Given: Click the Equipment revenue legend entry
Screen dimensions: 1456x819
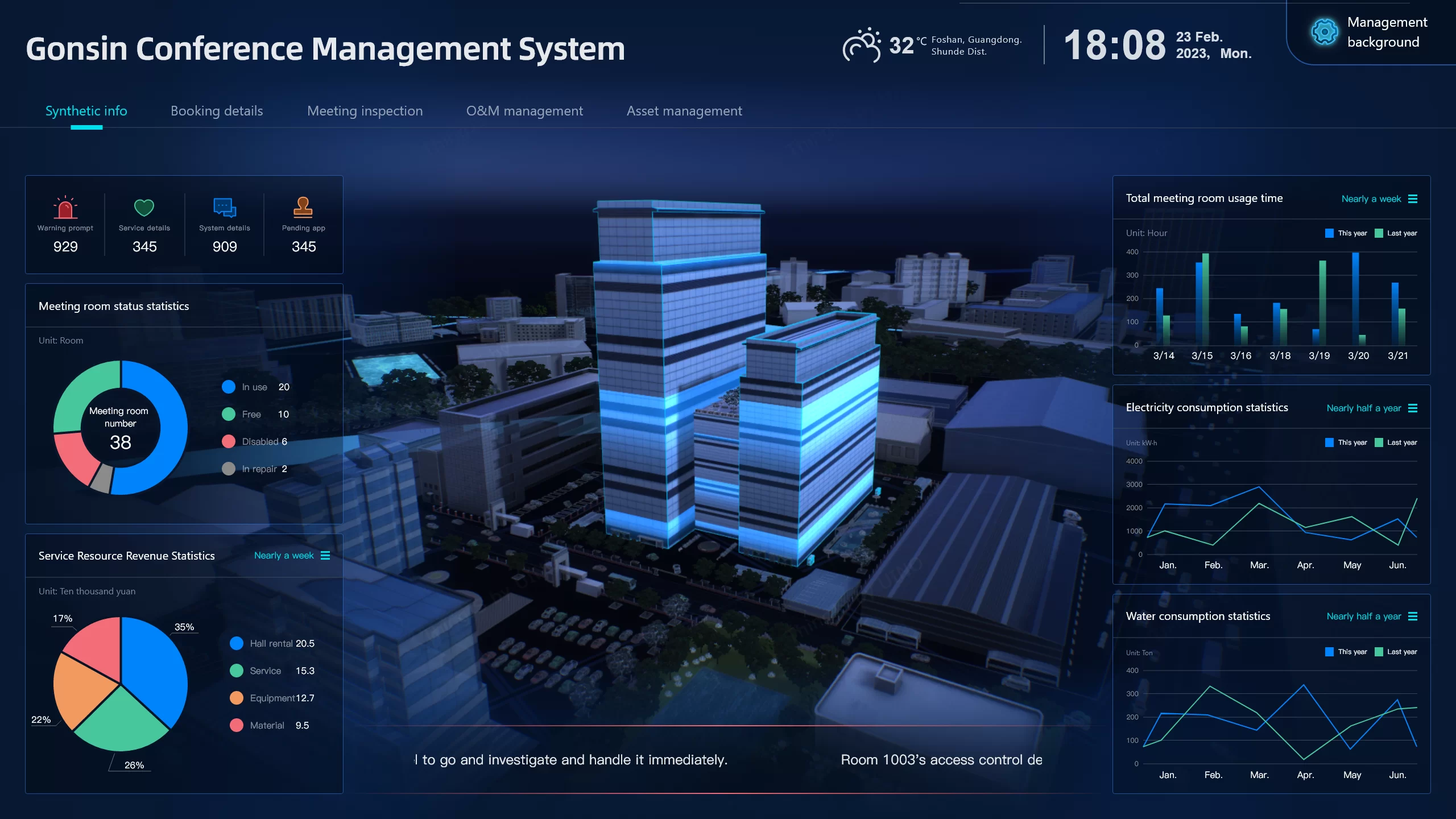Looking at the screenshot, I should [x=272, y=698].
